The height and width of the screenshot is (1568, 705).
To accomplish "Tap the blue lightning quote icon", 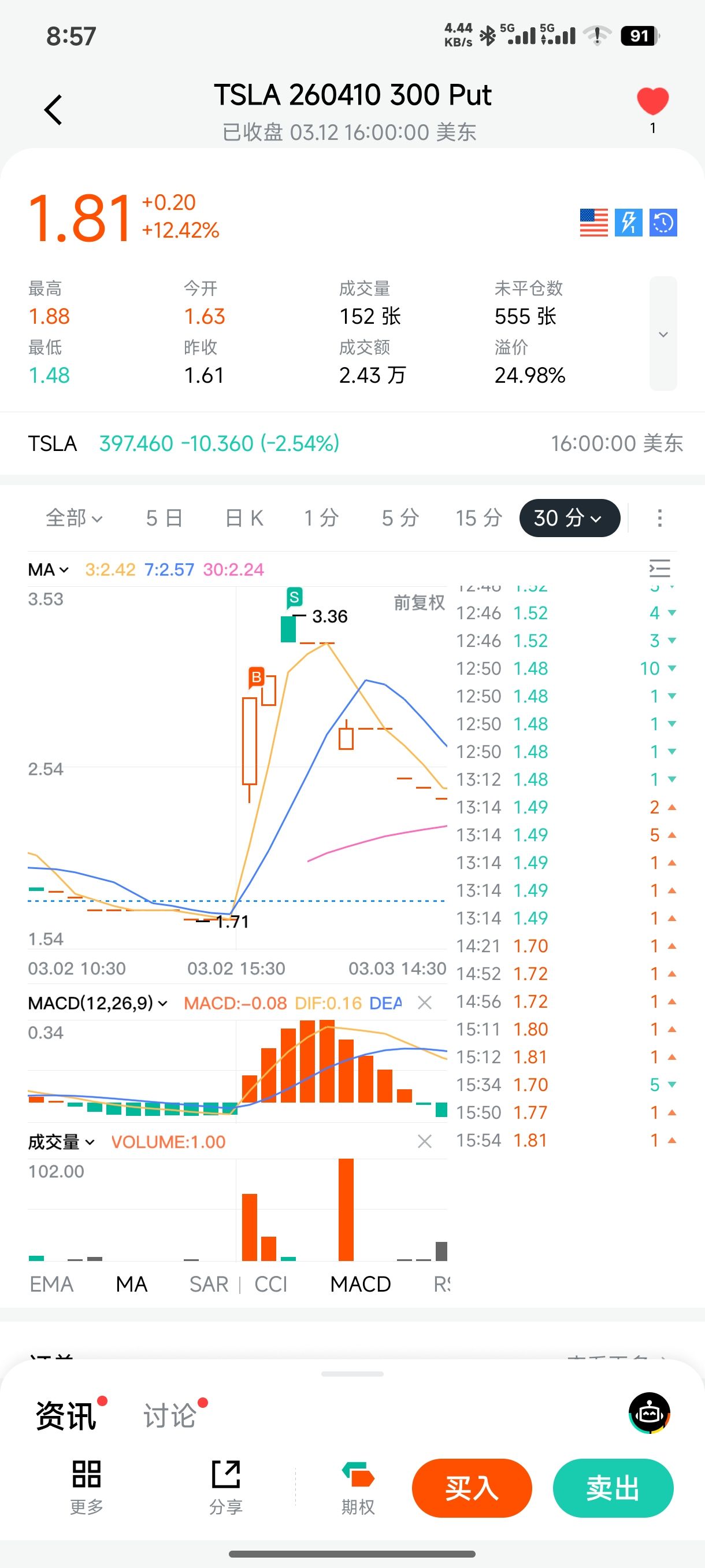I will pos(628,223).
